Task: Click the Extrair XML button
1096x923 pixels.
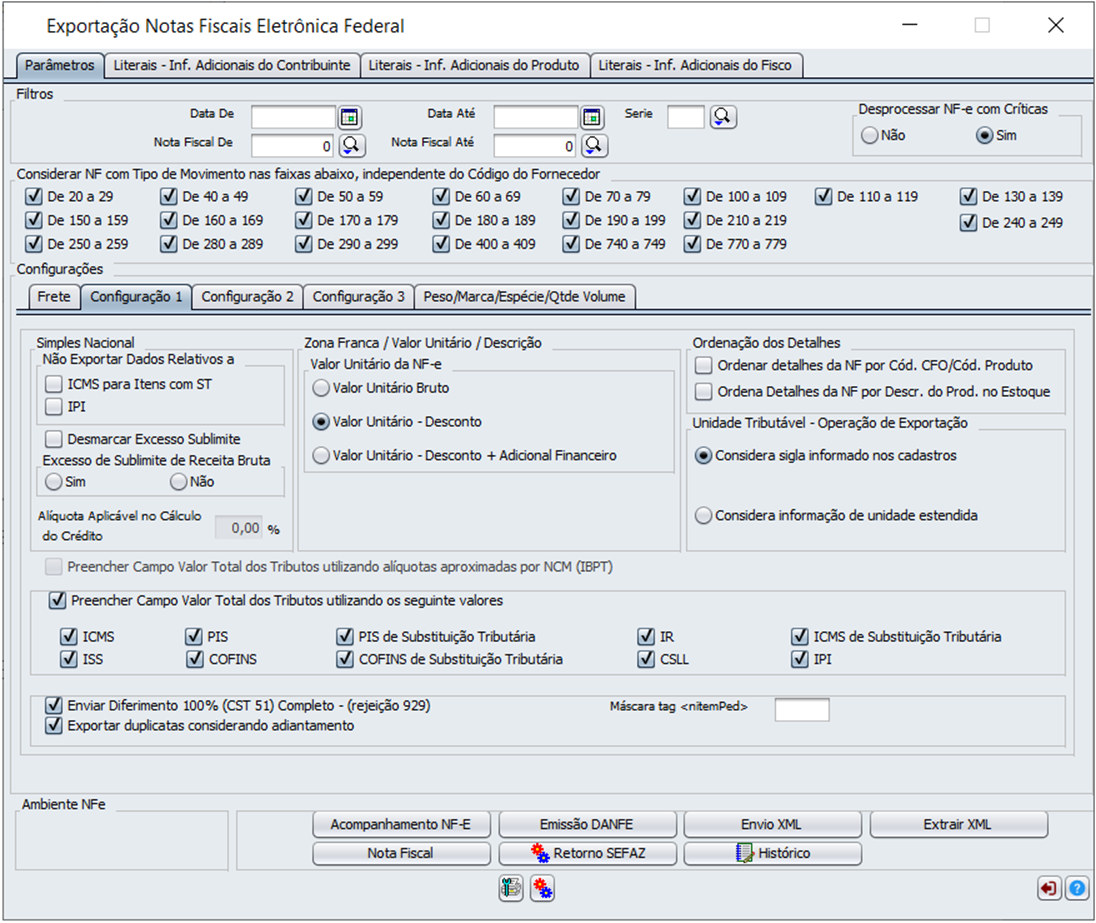Action: (x=958, y=824)
